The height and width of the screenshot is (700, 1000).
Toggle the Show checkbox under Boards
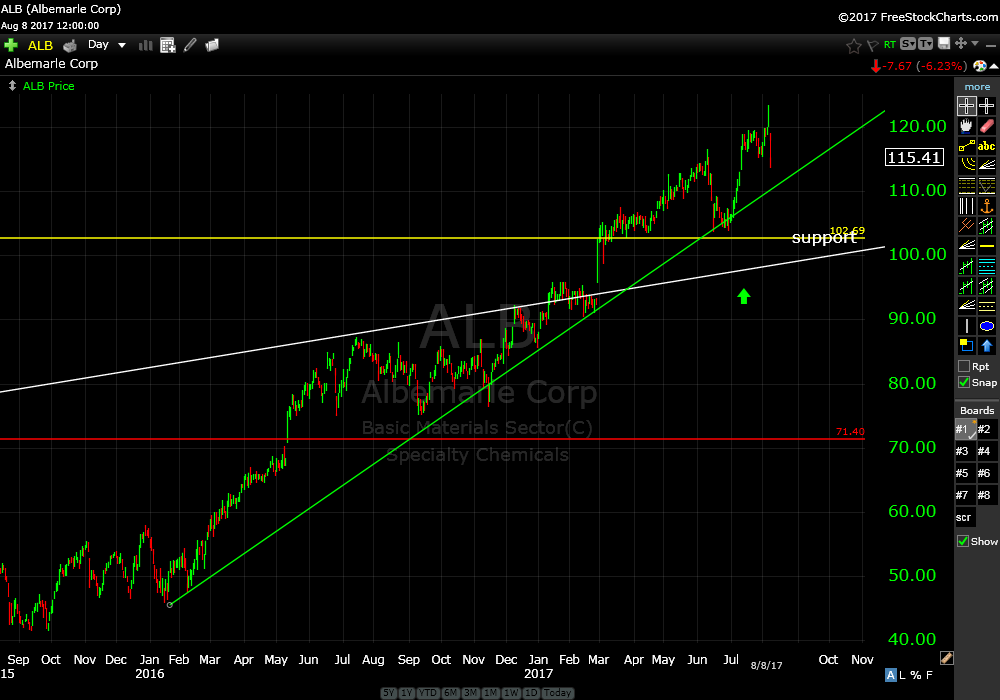964,541
